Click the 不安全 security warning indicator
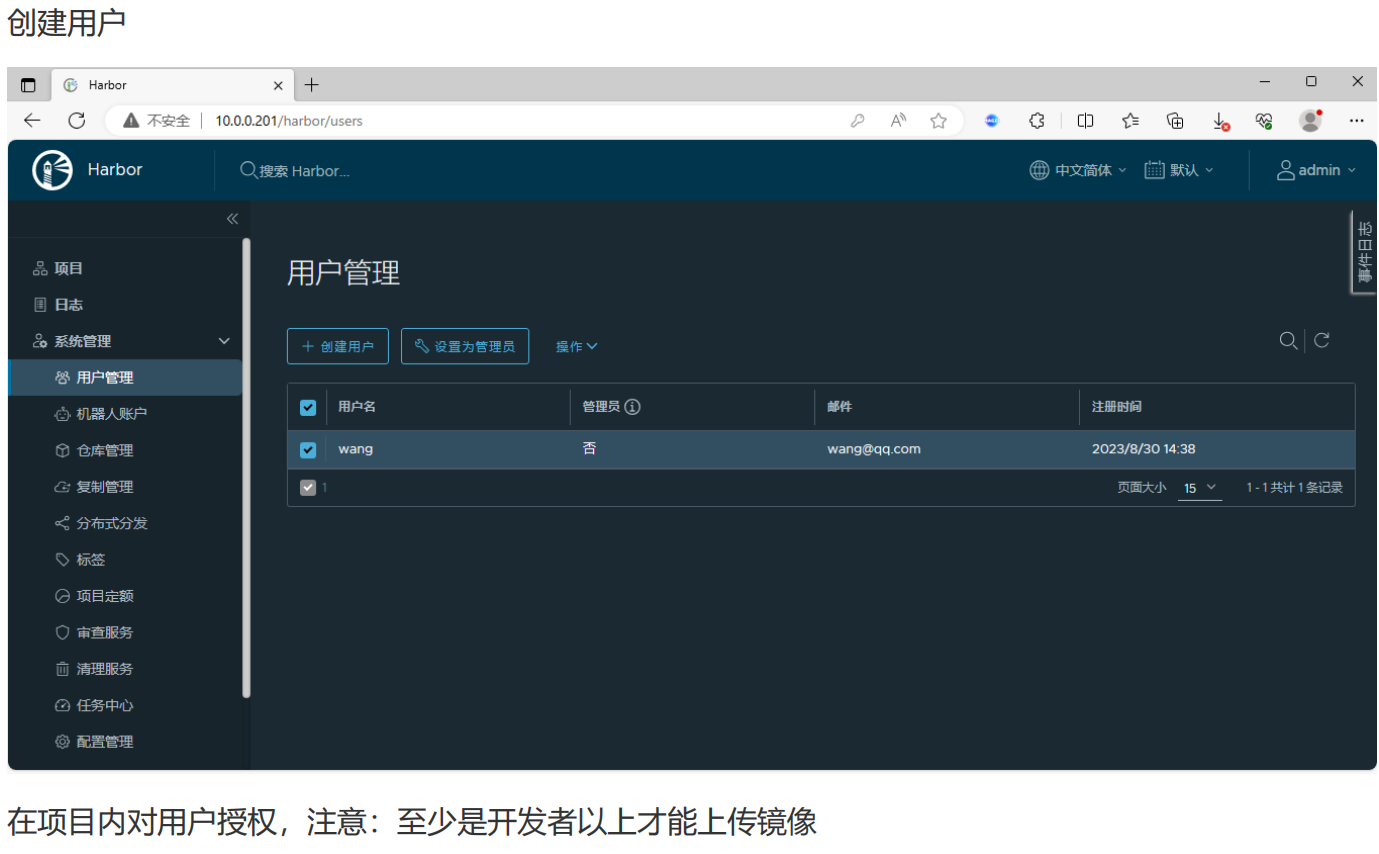Image resolution: width=1379 pixels, height=854 pixels. 156,121
